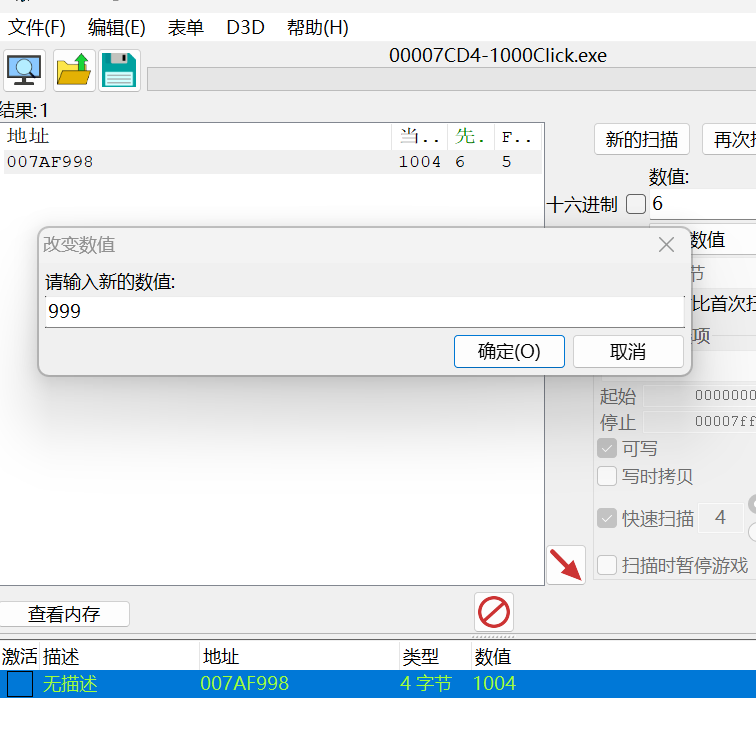Screen dimensions: 756x748
Task: Uncheck the 可写 checkbox
Action: coord(607,448)
